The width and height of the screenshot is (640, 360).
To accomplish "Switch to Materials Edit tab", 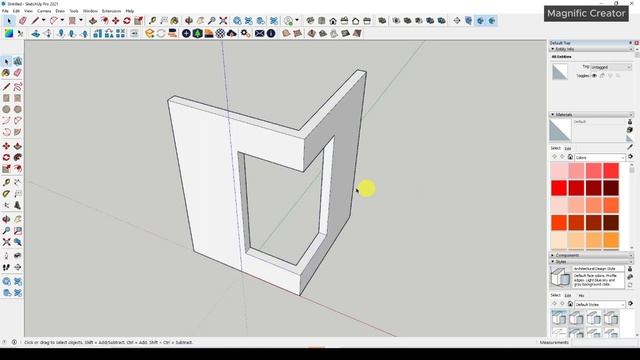I will [568, 148].
